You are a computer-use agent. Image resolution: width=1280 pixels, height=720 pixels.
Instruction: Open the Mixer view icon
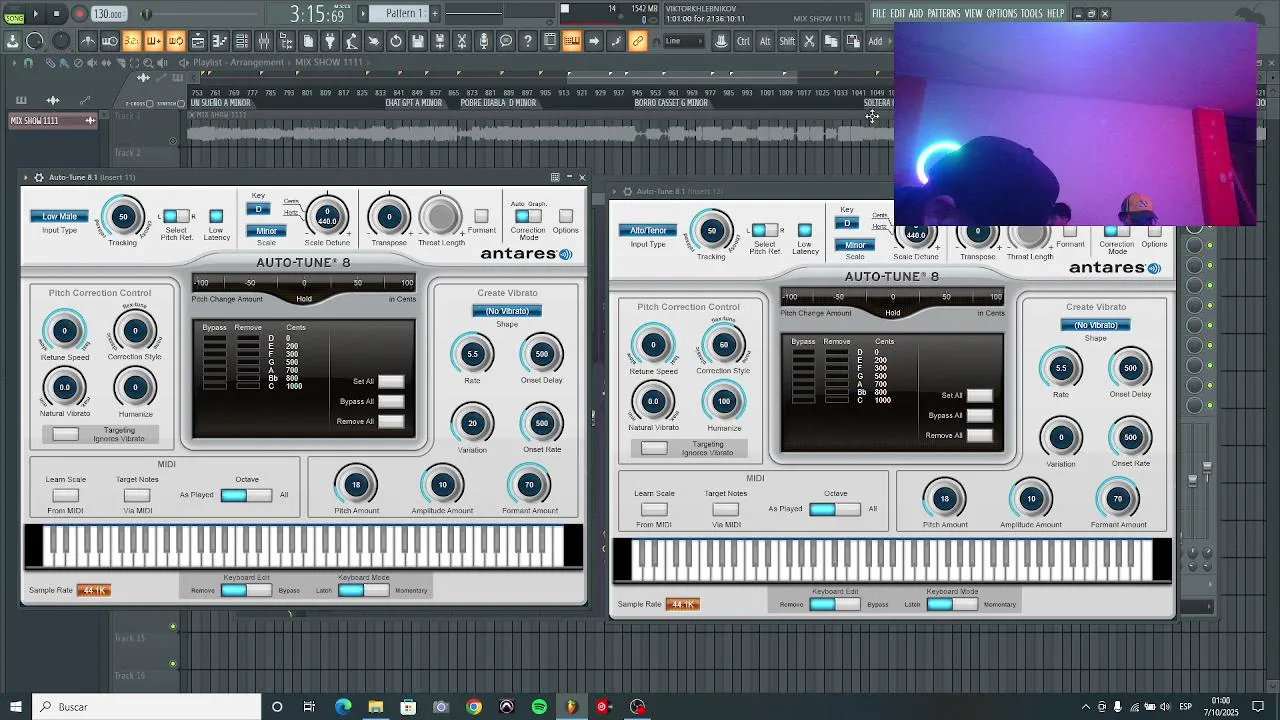point(264,41)
